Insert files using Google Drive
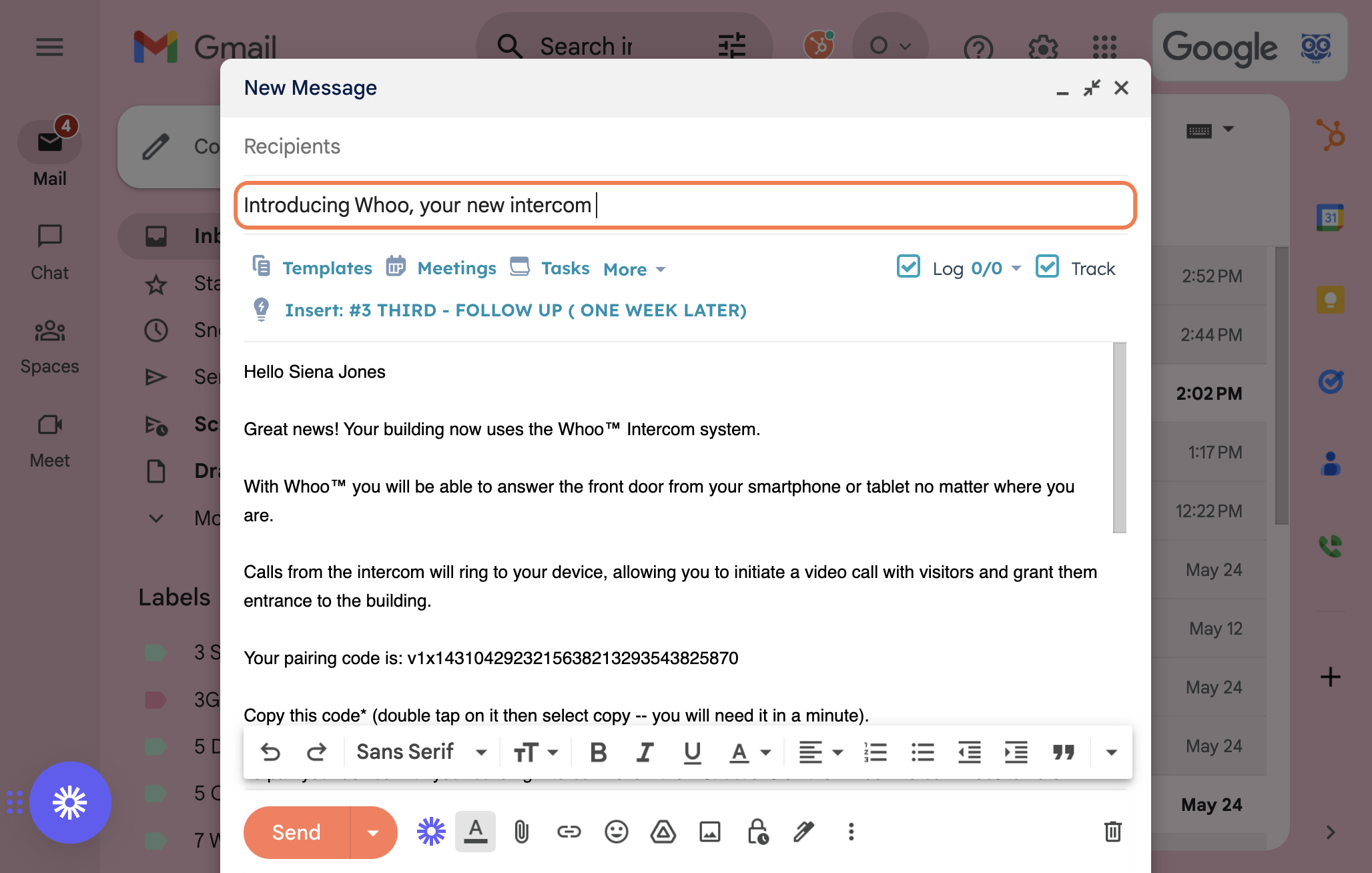Screen dimensions: 1372x873 (x=663, y=832)
